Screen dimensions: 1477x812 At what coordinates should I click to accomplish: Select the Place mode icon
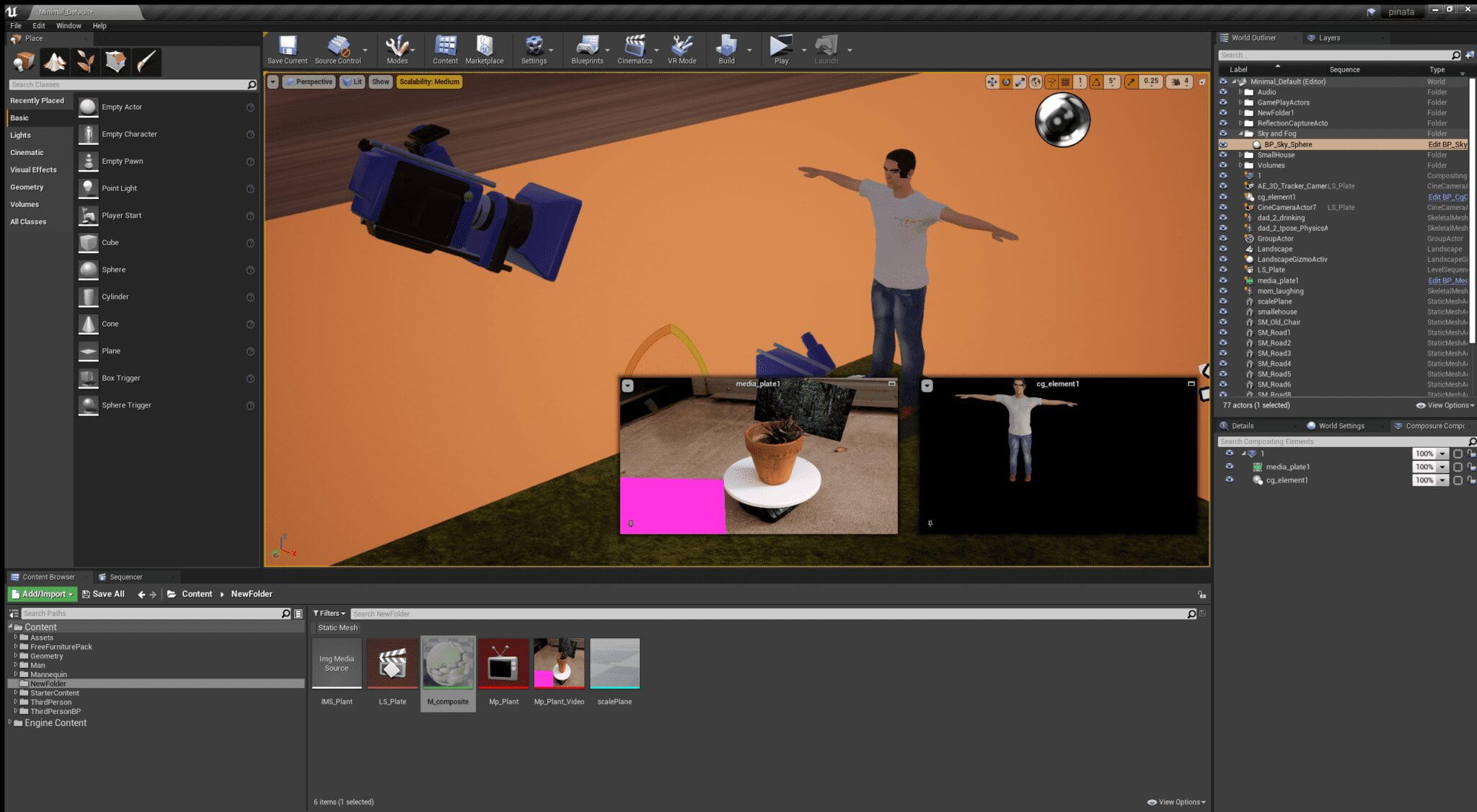[x=24, y=62]
